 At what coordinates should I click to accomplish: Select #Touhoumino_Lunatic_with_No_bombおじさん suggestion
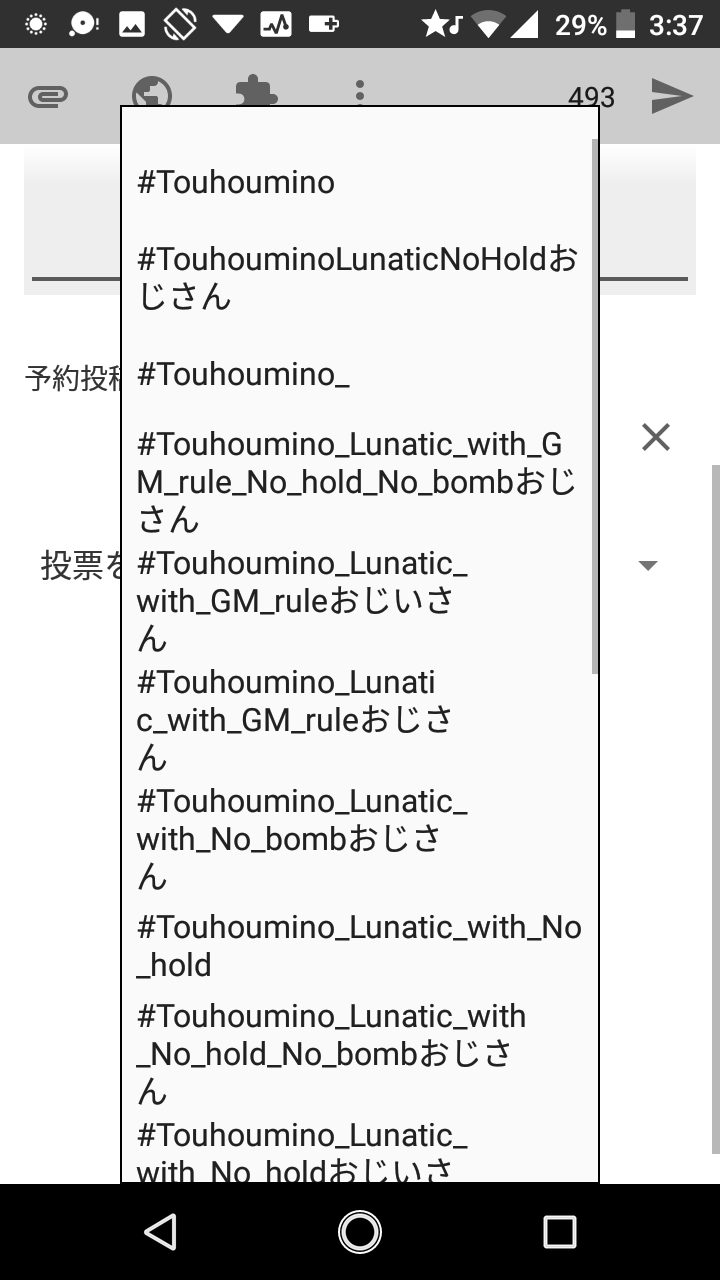tap(302, 838)
